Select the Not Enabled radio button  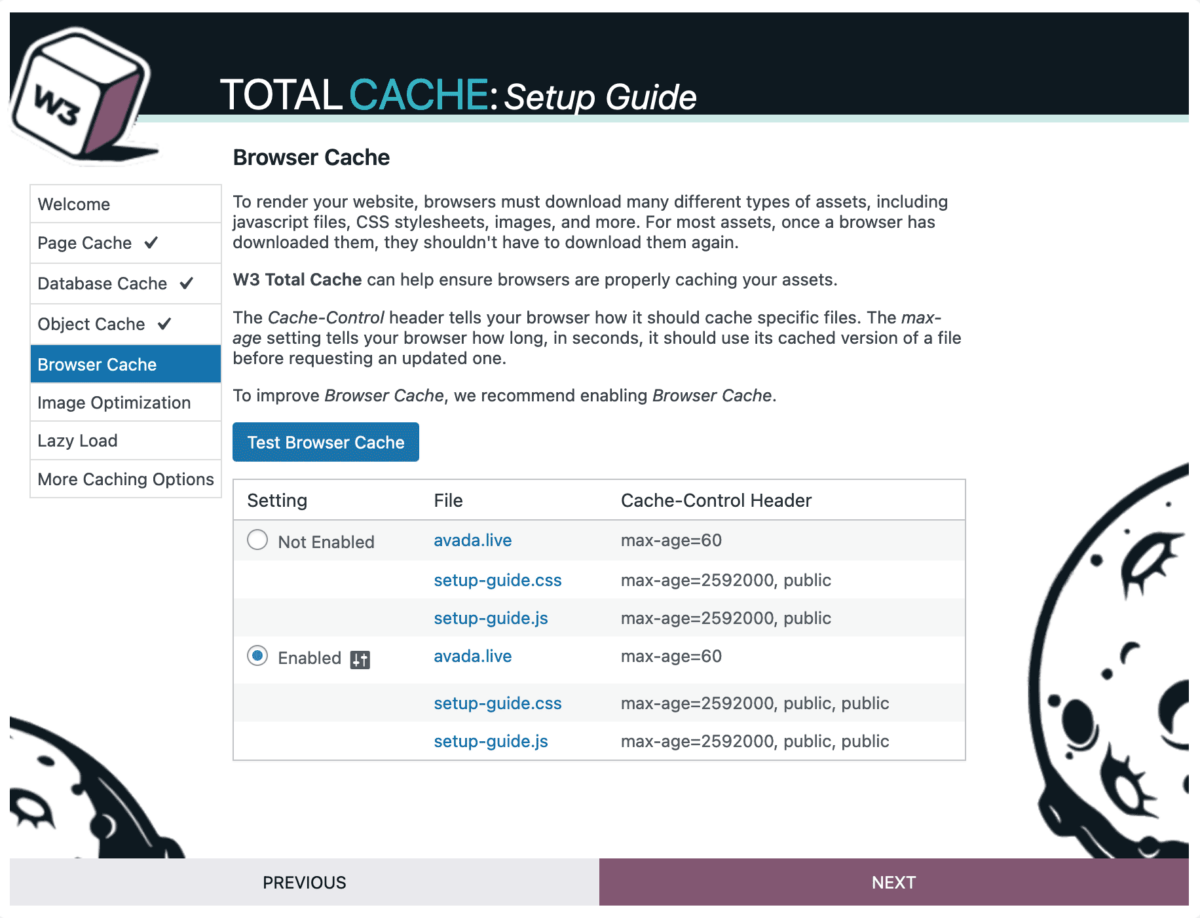click(257, 539)
